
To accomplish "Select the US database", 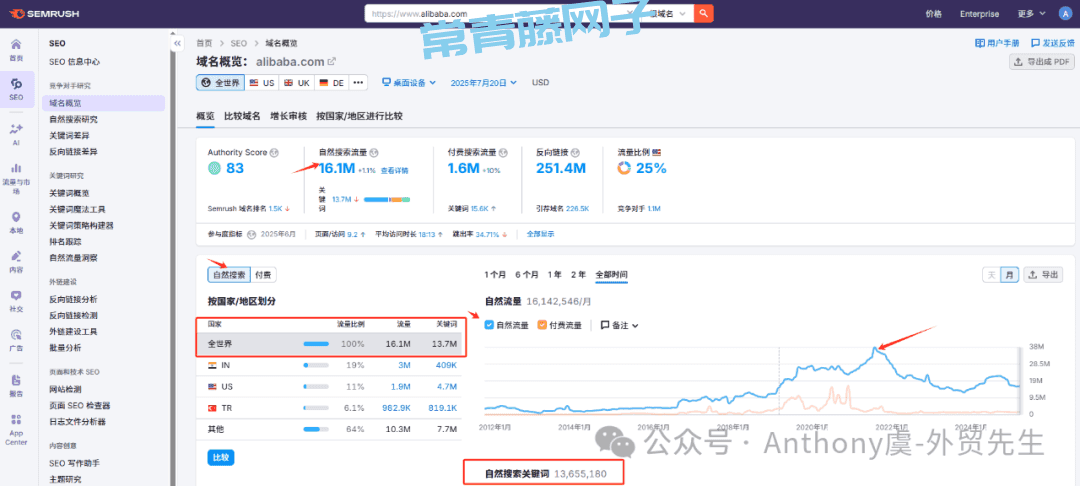I will [x=262, y=83].
